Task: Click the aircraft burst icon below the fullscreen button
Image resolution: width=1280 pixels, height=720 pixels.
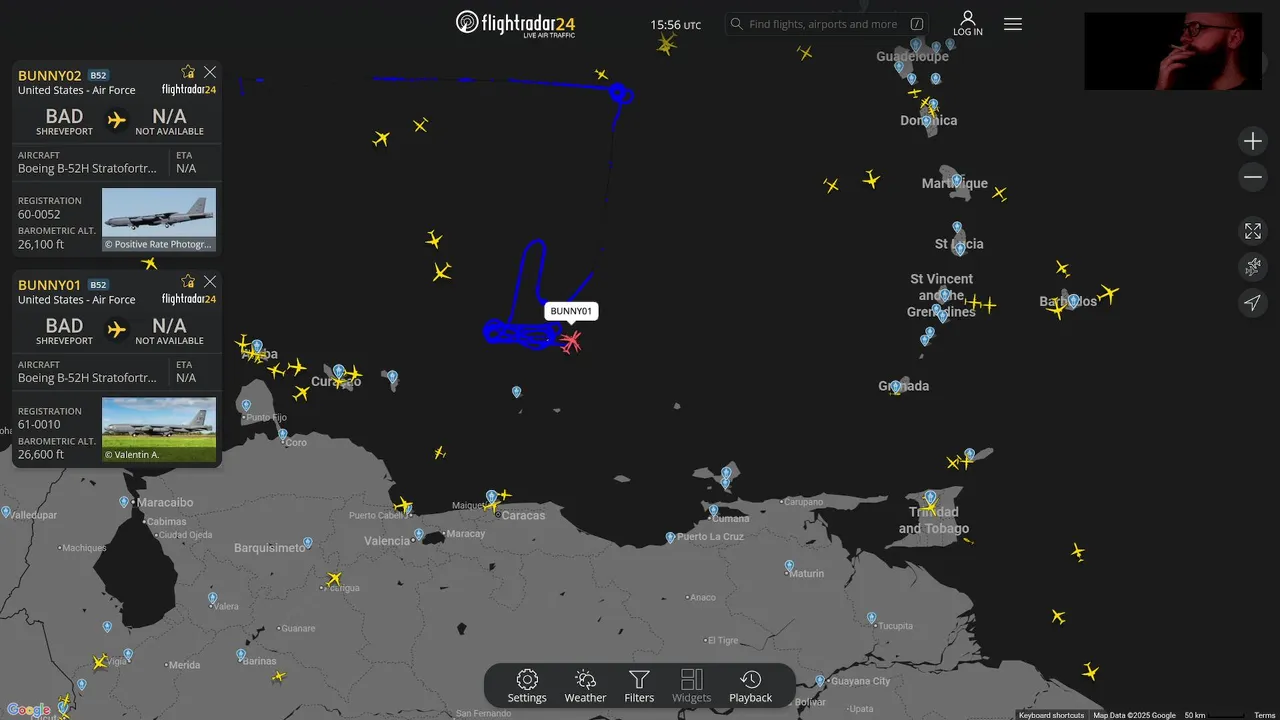Action: click(x=1253, y=267)
